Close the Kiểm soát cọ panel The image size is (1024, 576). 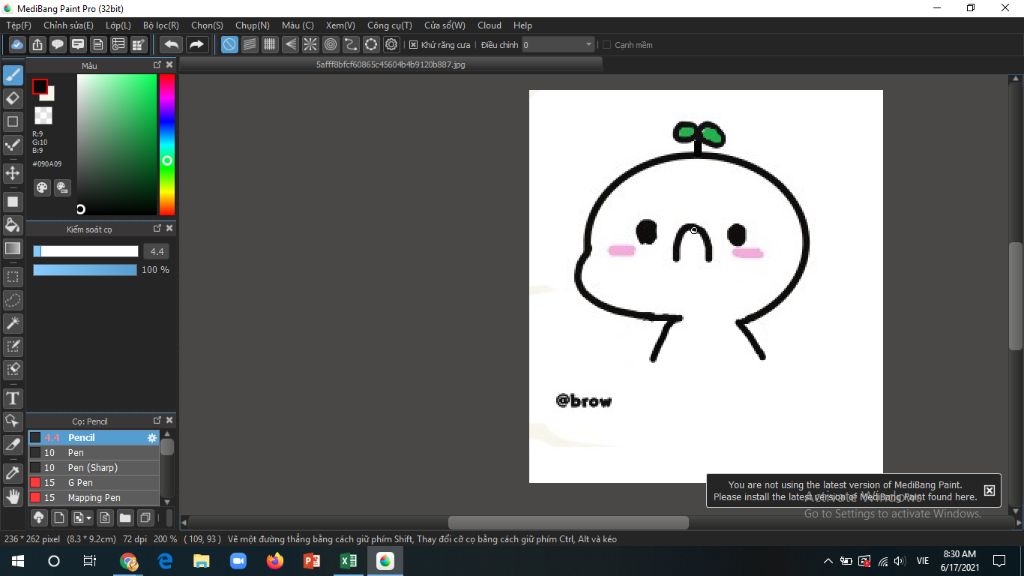click(x=169, y=228)
